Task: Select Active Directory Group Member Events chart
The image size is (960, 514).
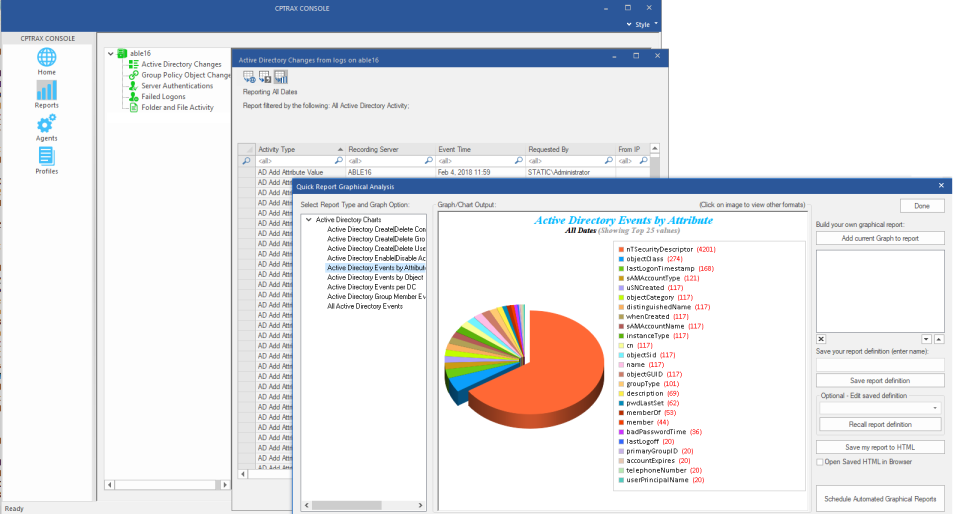Action: [376, 297]
